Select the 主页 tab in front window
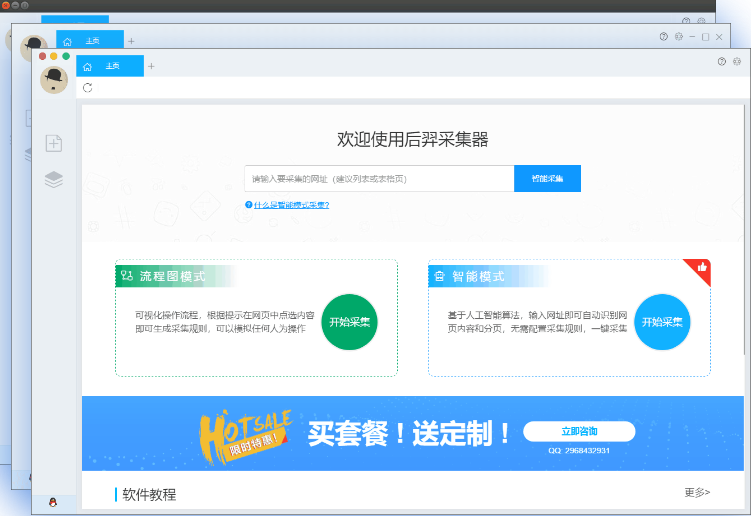This screenshot has height=516, width=751. (113, 66)
